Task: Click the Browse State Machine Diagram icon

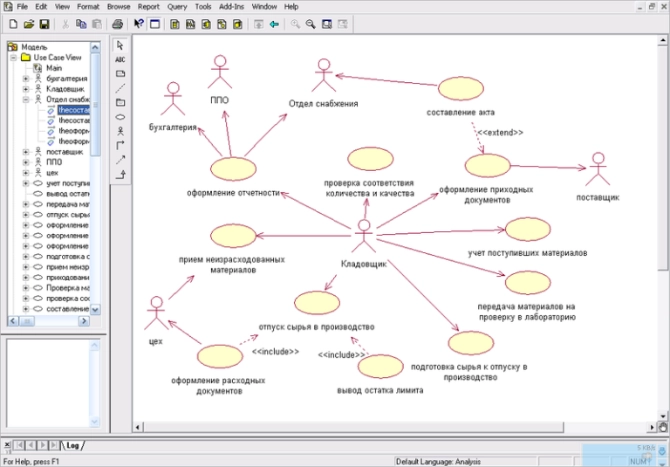Action: (222, 24)
